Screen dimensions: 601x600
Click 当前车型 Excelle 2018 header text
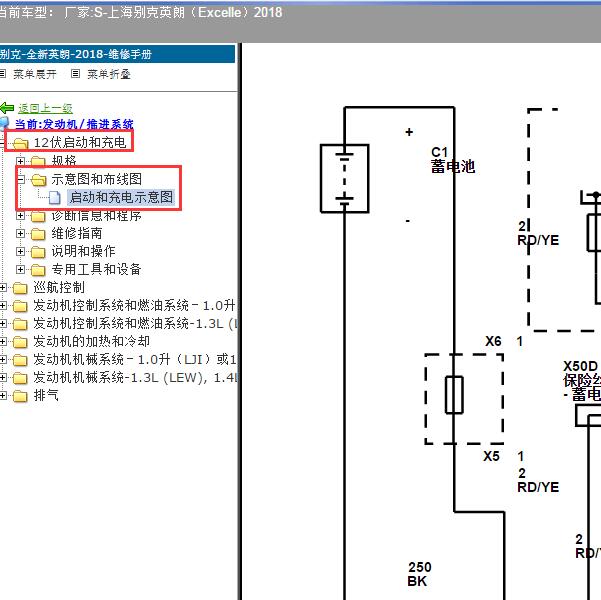pyautogui.click(x=141, y=13)
